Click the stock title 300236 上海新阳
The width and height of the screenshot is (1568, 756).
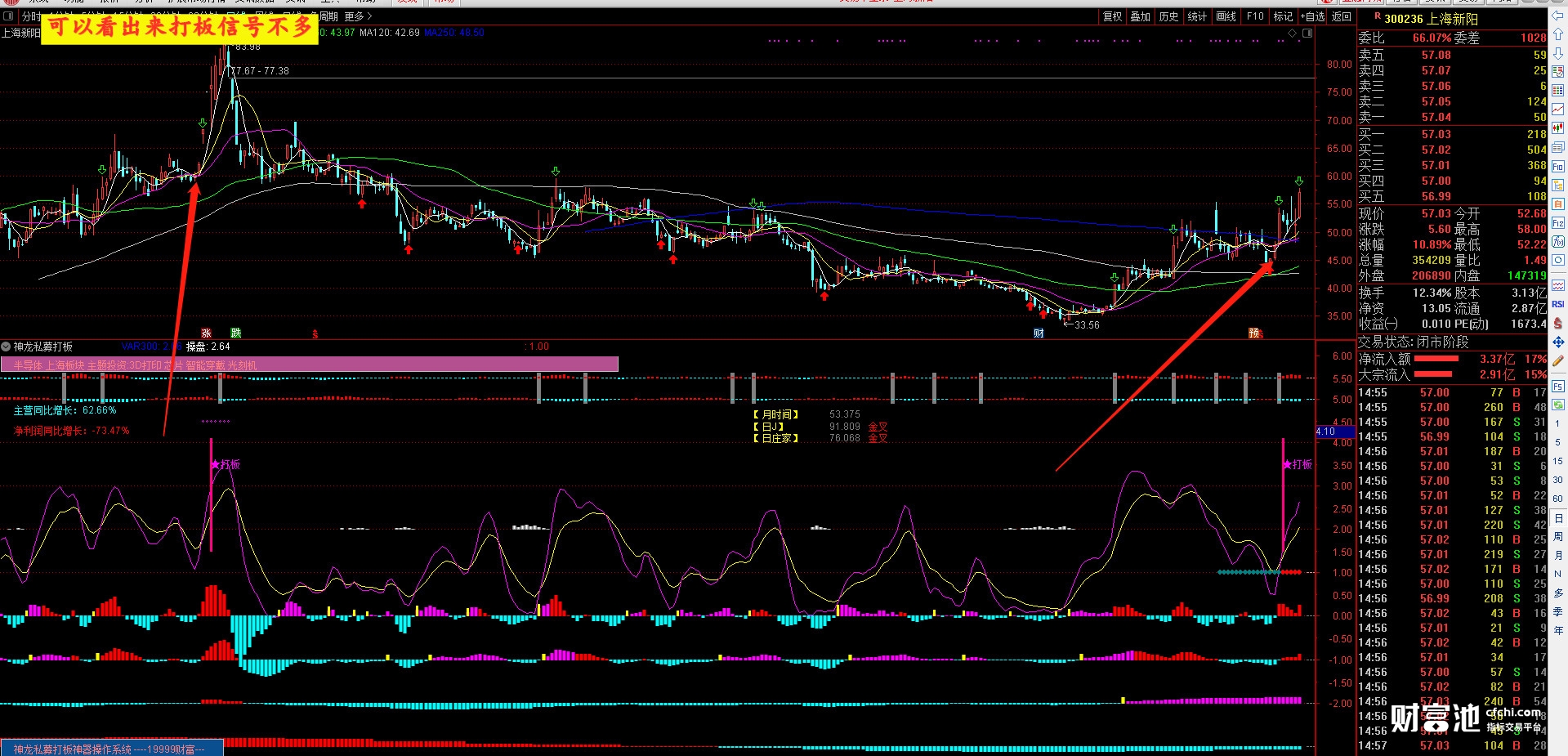pyautogui.click(x=1432, y=19)
